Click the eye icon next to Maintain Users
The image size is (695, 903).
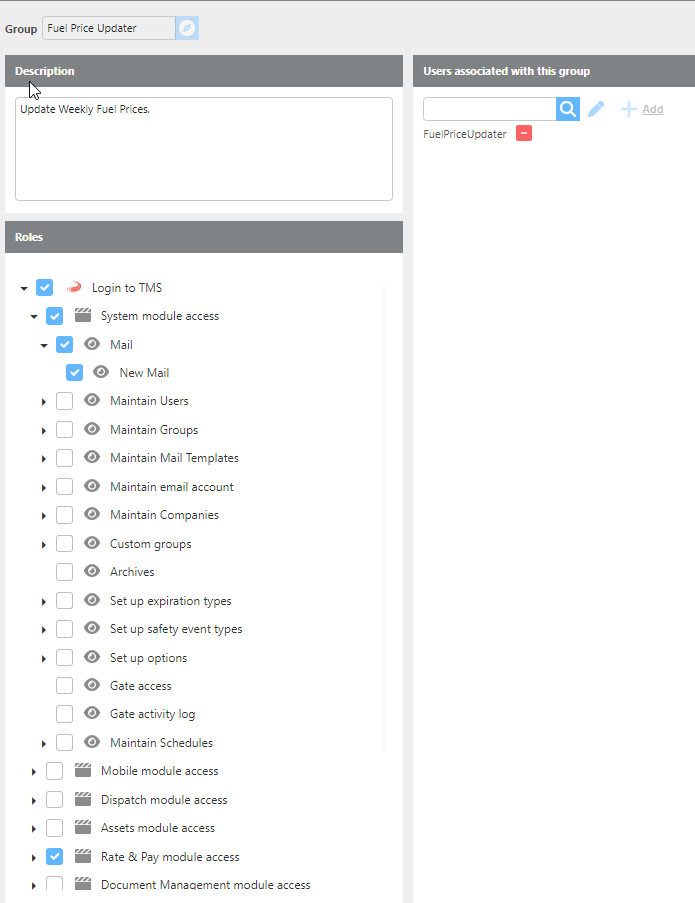pos(92,401)
